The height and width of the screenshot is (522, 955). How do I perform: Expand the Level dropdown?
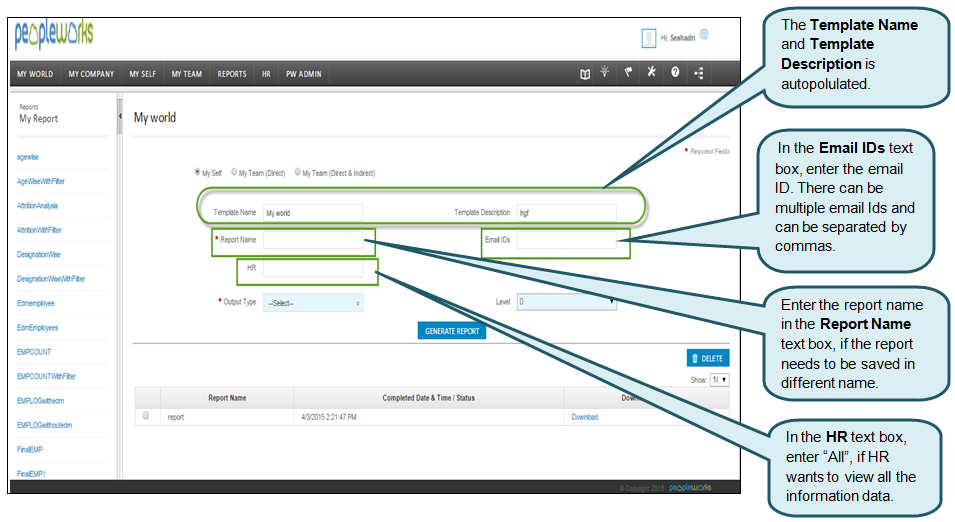click(x=565, y=301)
